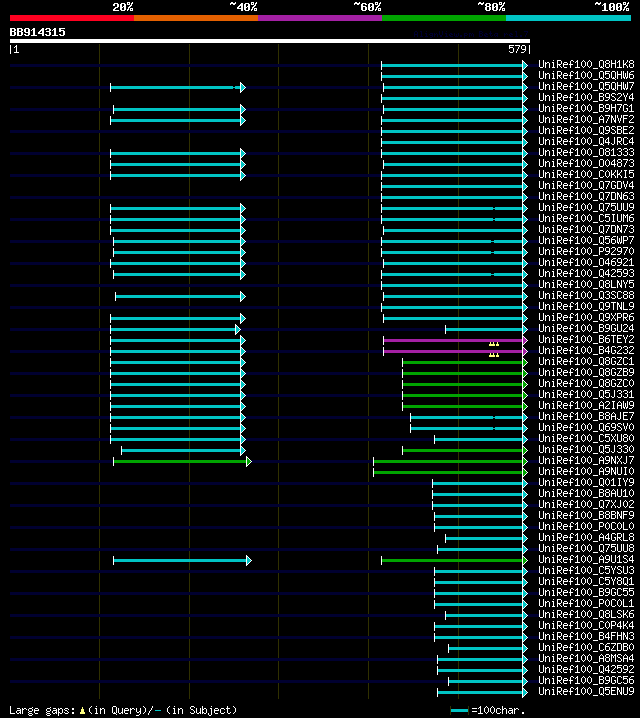Select the UniRef100_Q01IY9 label
Screen dimensions: 640x718
click(586, 482)
